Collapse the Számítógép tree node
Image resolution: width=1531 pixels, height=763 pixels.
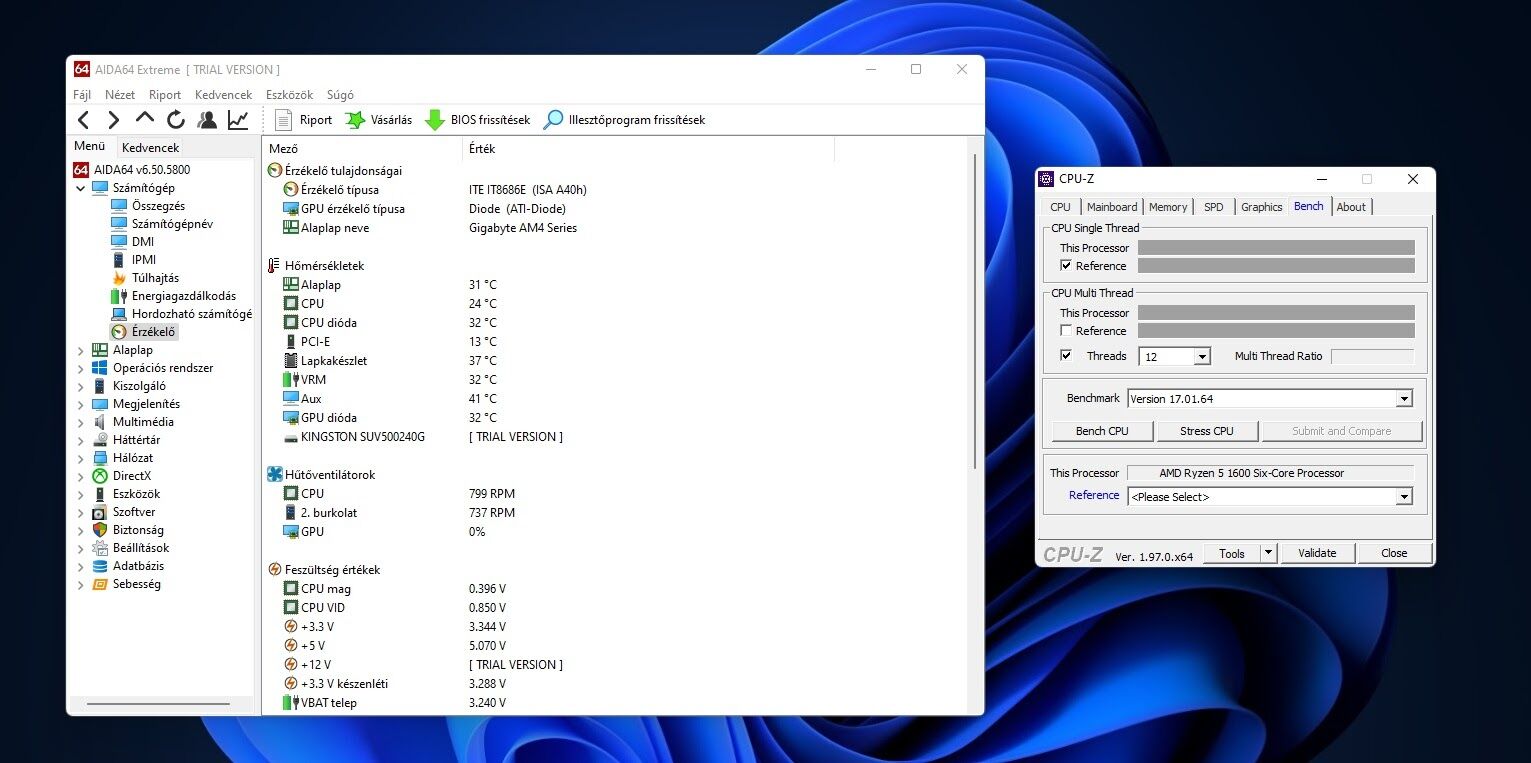(x=81, y=188)
